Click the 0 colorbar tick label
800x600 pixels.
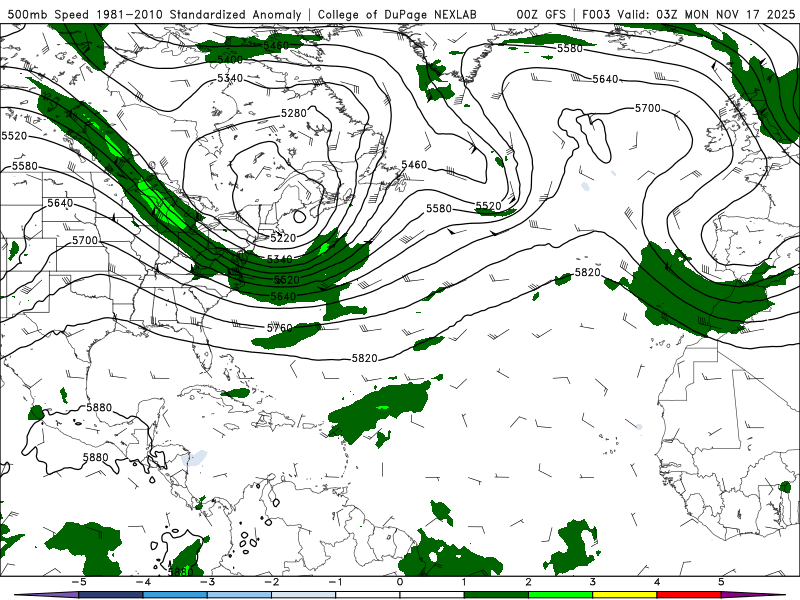pos(400,582)
